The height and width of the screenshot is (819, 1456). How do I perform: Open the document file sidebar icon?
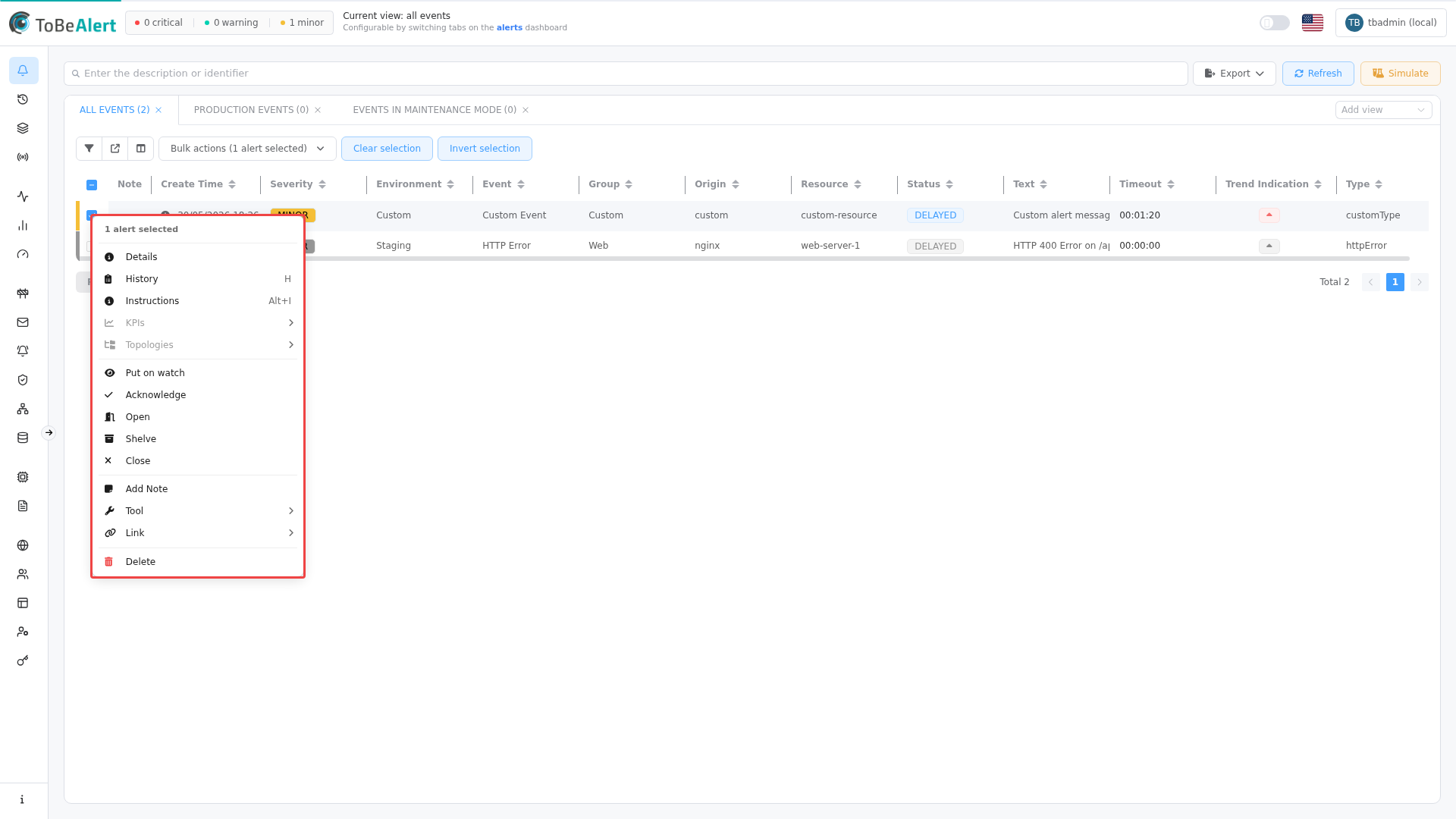[23, 506]
